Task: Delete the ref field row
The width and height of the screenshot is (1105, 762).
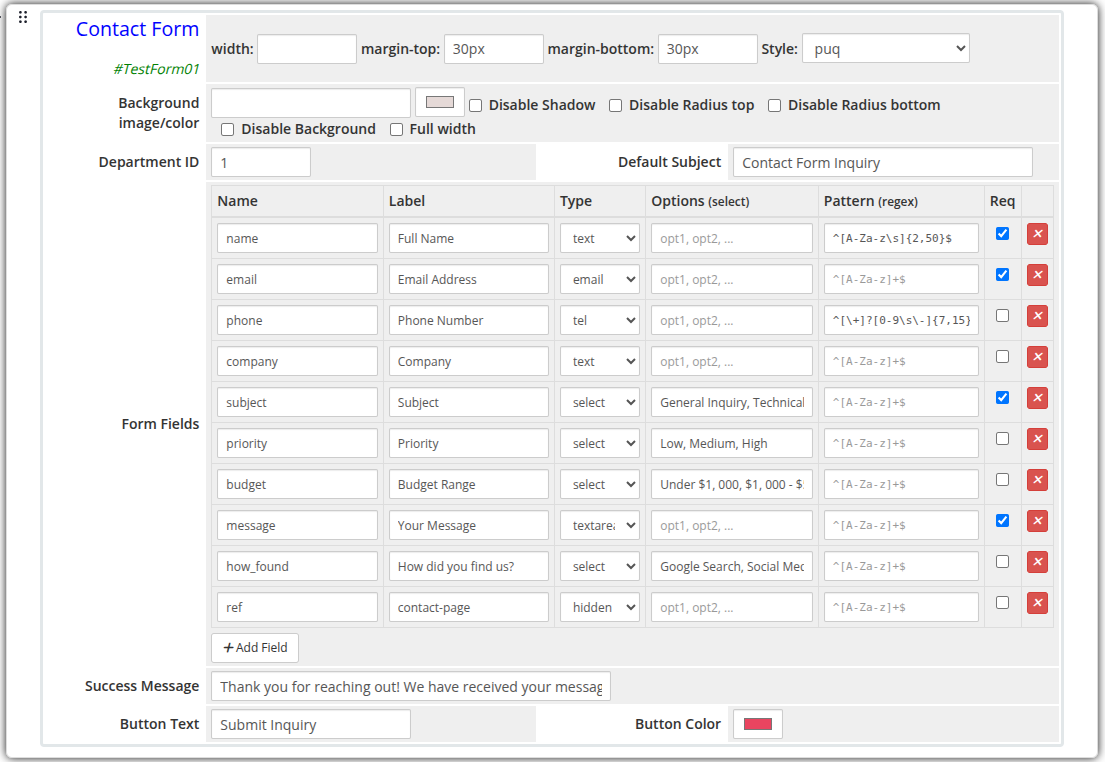Action: click(1037, 603)
